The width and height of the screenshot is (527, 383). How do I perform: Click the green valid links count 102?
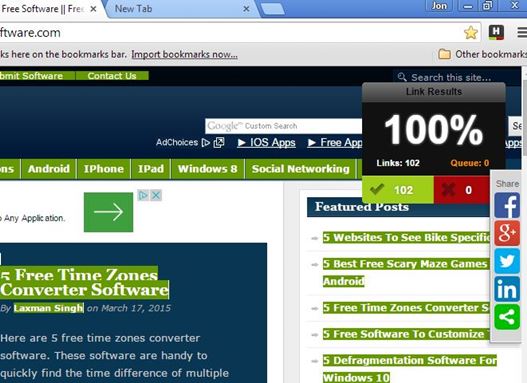(398, 190)
